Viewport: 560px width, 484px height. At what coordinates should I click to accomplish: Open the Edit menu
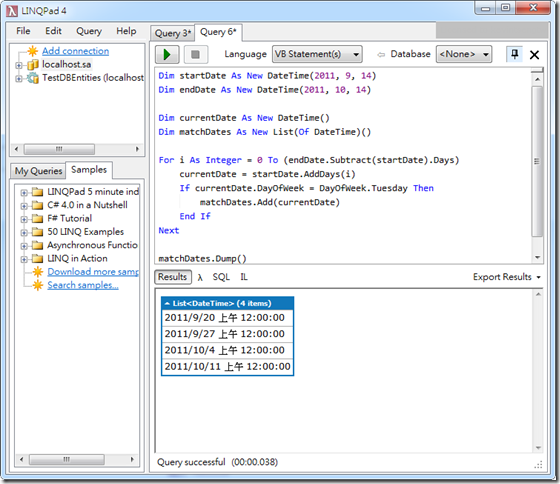coord(53,31)
